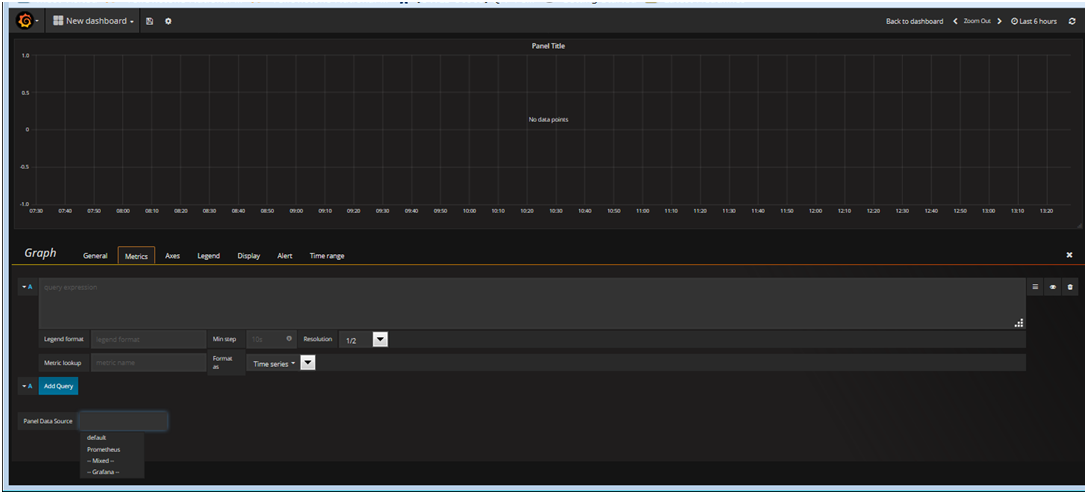Switch to the Alert tab
Screen dimensions: 1087x494
coord(284,256)
